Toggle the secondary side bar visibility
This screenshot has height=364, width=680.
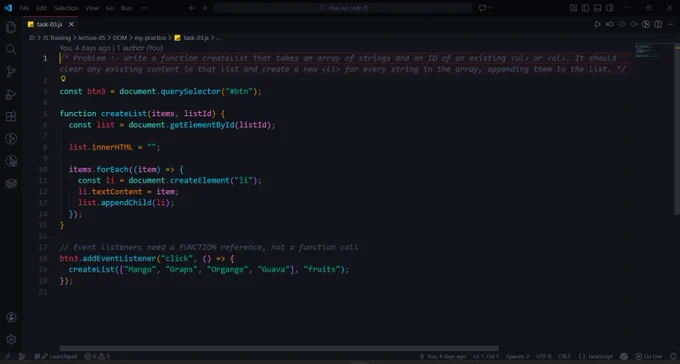(x=610, y=8)
